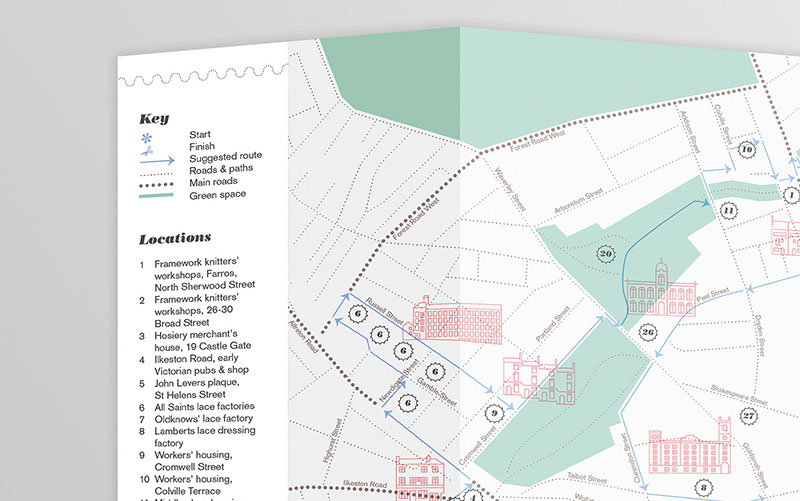Click the Finish scissors symbol in the Key
This screenshot has height=501, width=800.
click(x=149, y=146)
